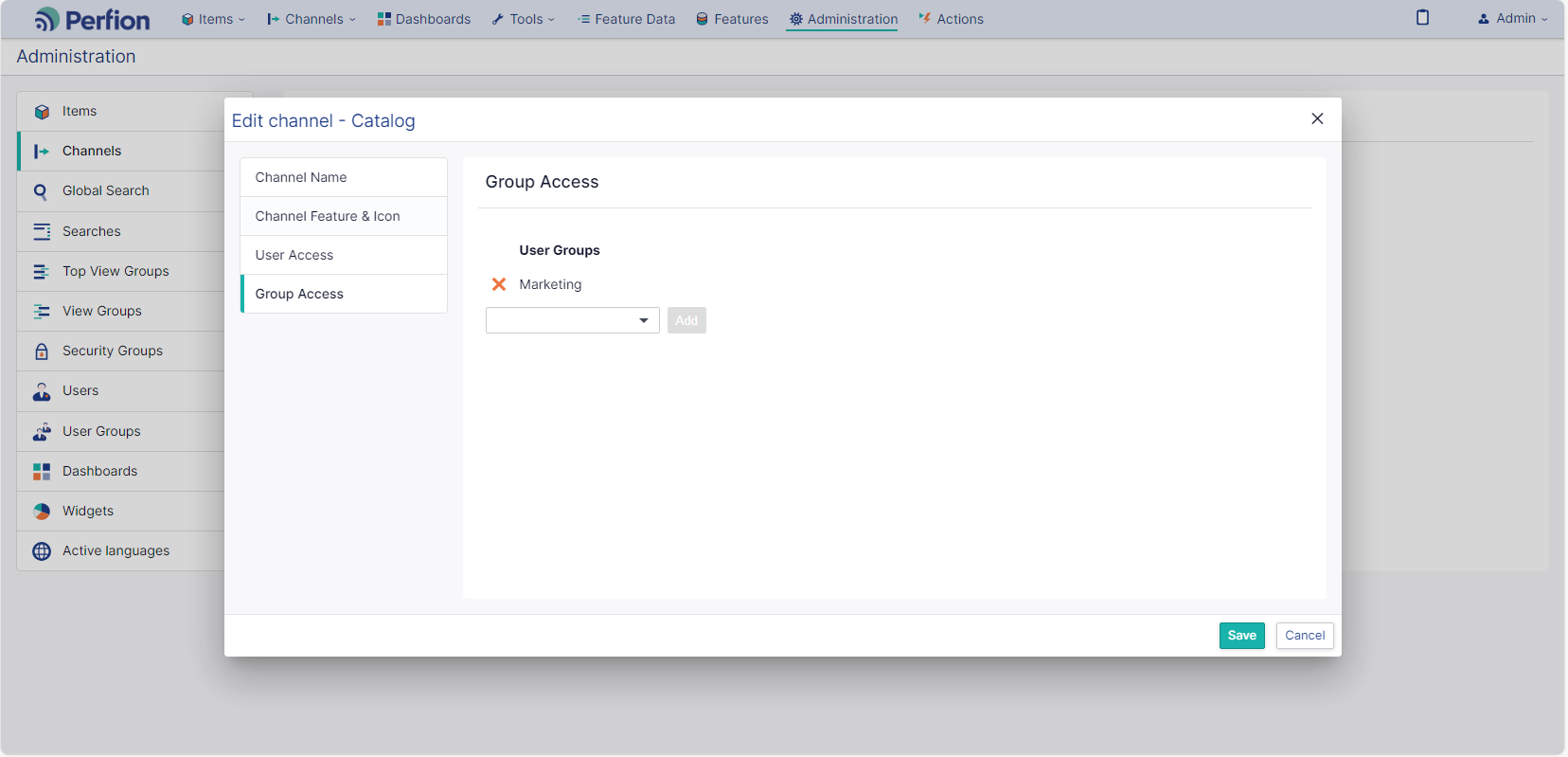Viewport: 1568px width, 757px height.
Task: Click the Administration page heading
Action: point(76,57)
